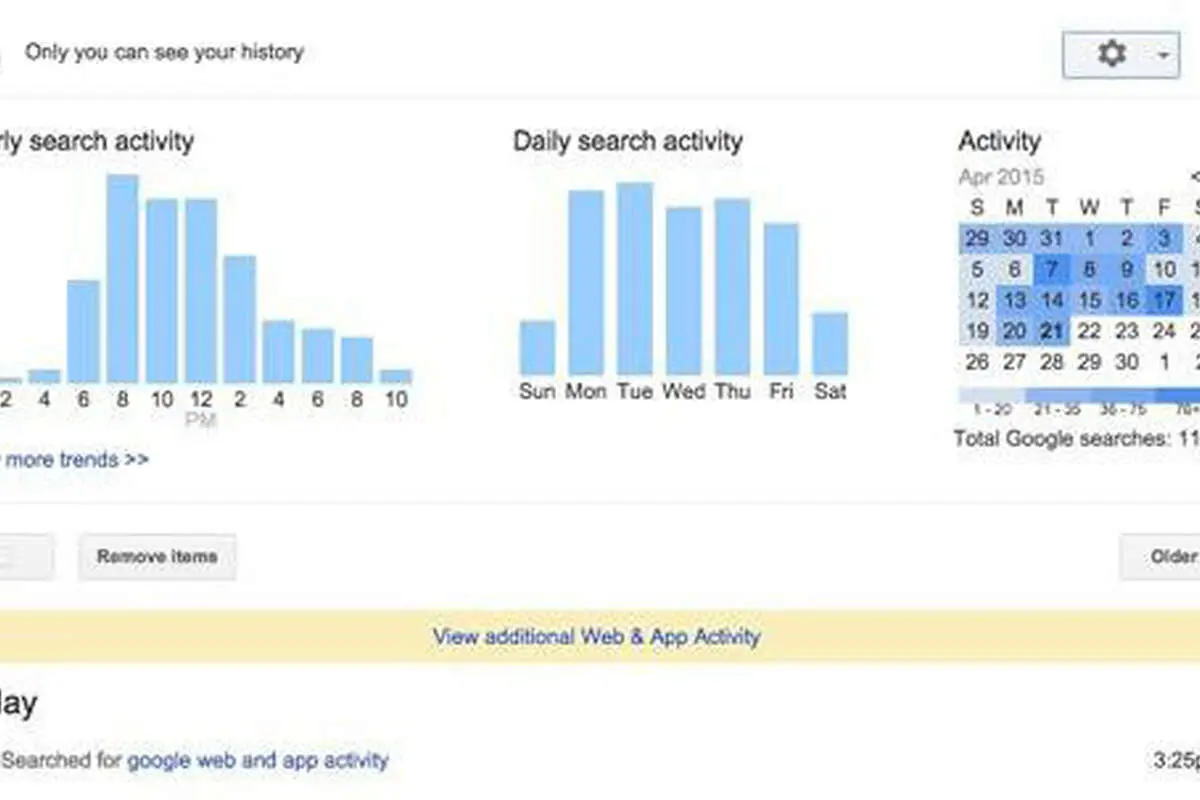Go to previous month arrow in Activity calendar

[1195, 177]
